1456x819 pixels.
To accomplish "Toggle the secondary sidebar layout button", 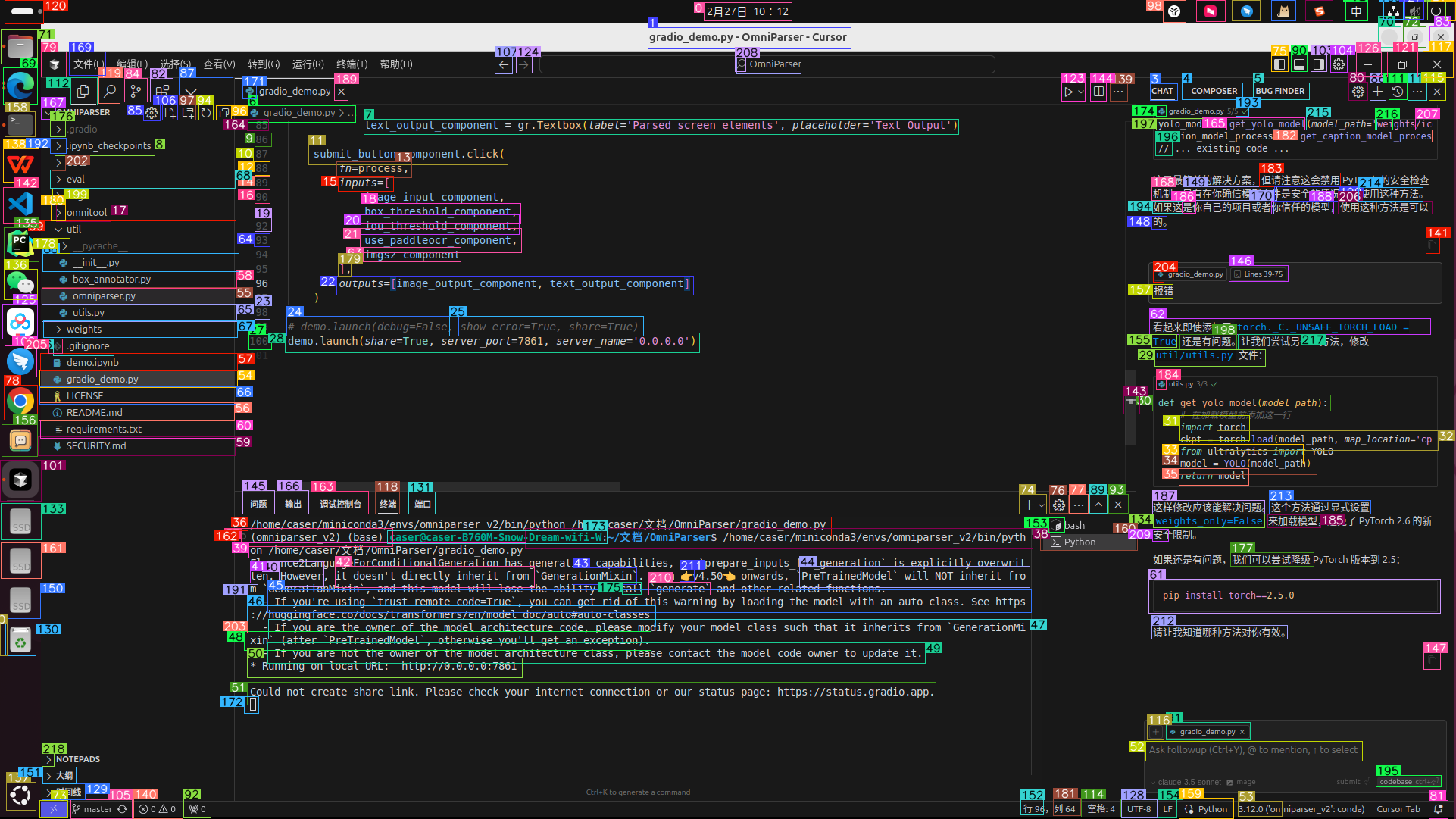I will pyautogui.click(x=1319, y=65).
